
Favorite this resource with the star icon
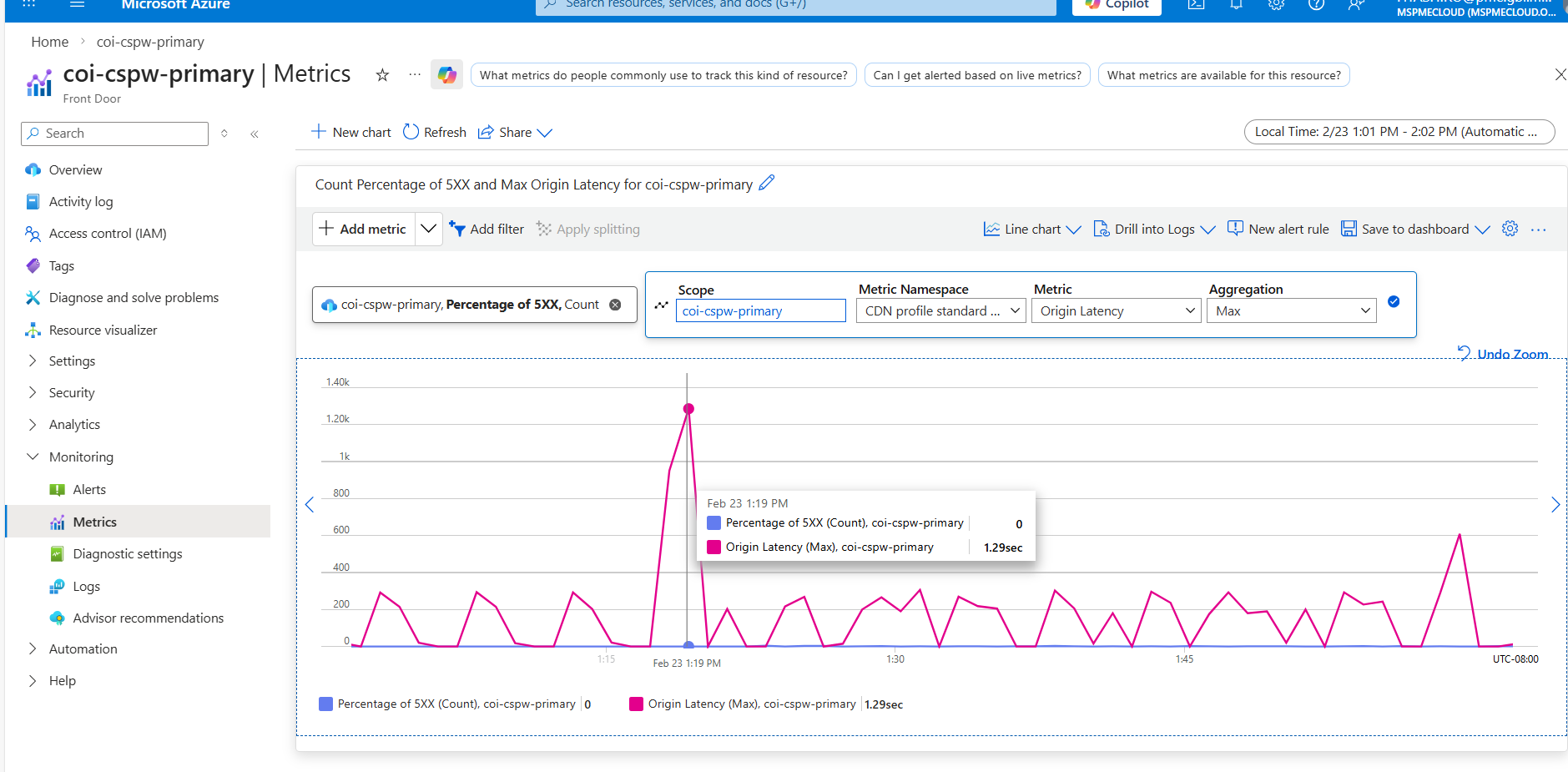[x=382, y=75]
